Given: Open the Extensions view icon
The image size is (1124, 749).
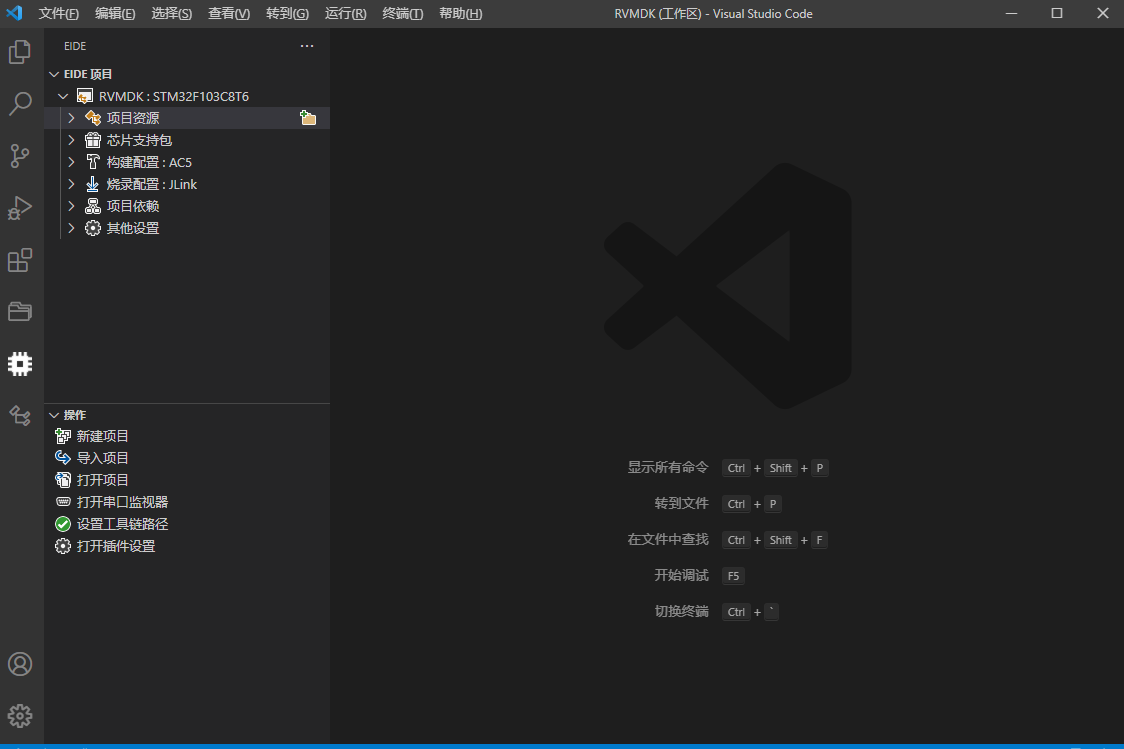Looking at the screenshot, I should tap(20, 260).
